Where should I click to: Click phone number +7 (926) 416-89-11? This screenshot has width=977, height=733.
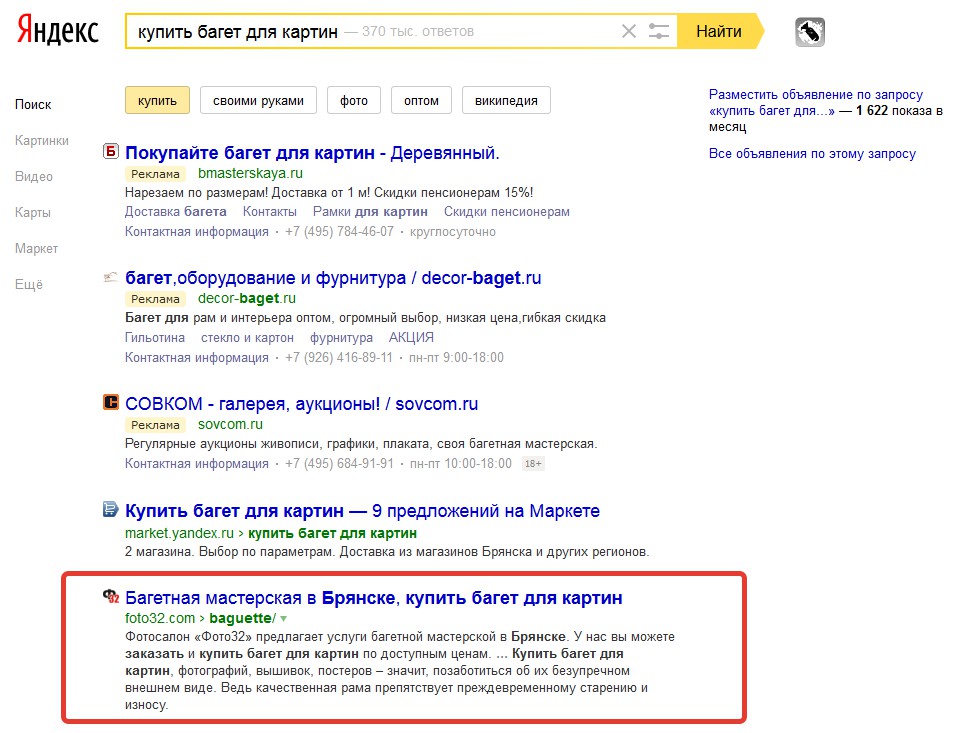pos(339,358)
